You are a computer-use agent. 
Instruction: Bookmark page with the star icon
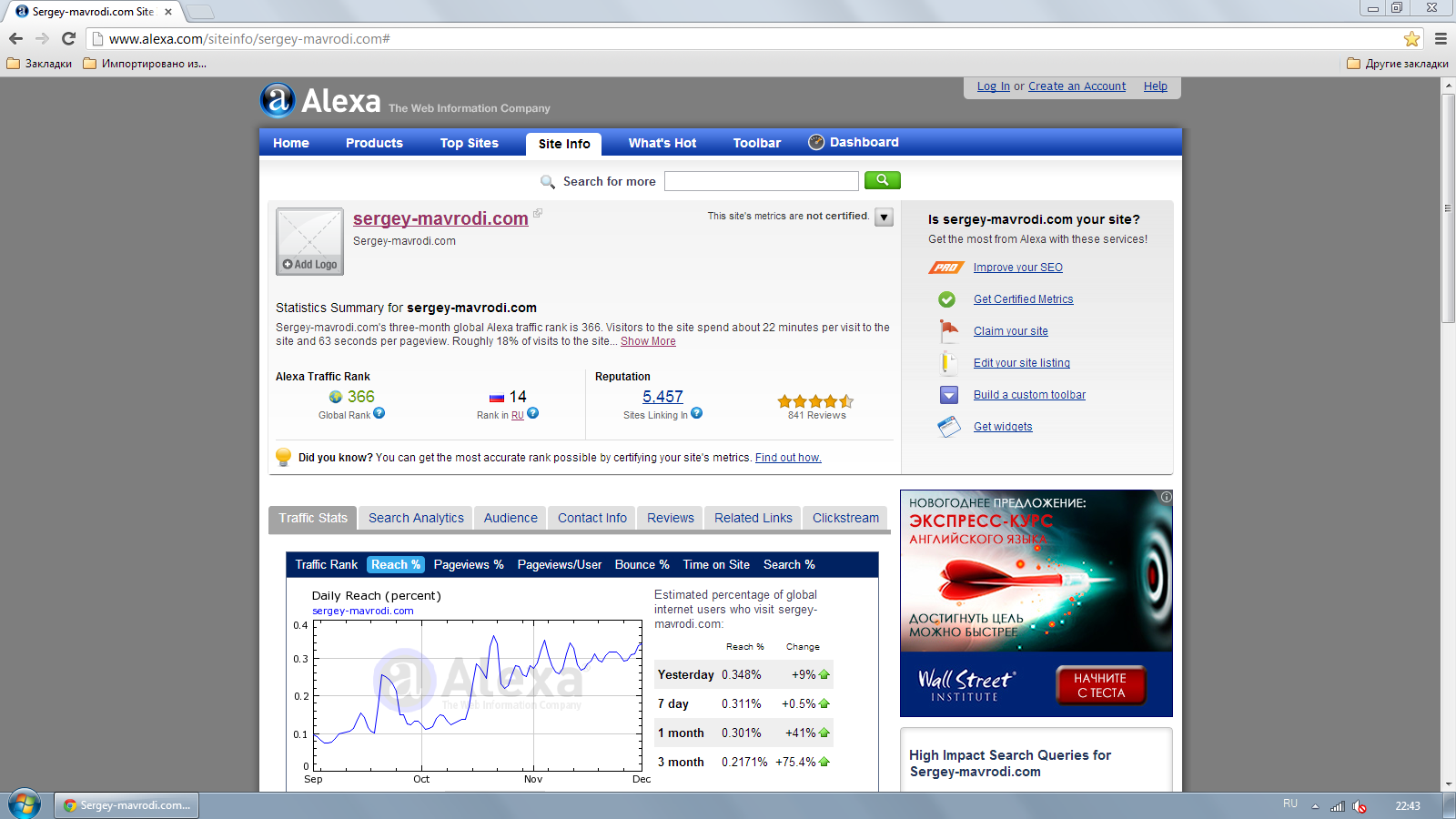[1411, 38]
